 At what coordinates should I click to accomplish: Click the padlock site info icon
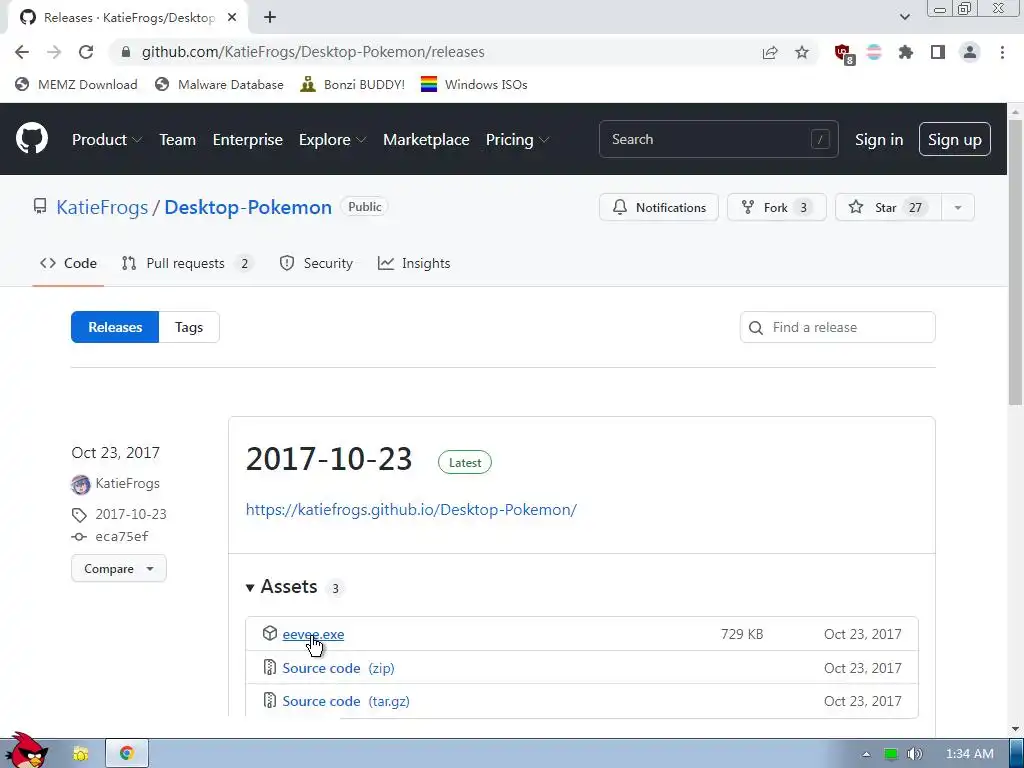(x=126, y=52)
